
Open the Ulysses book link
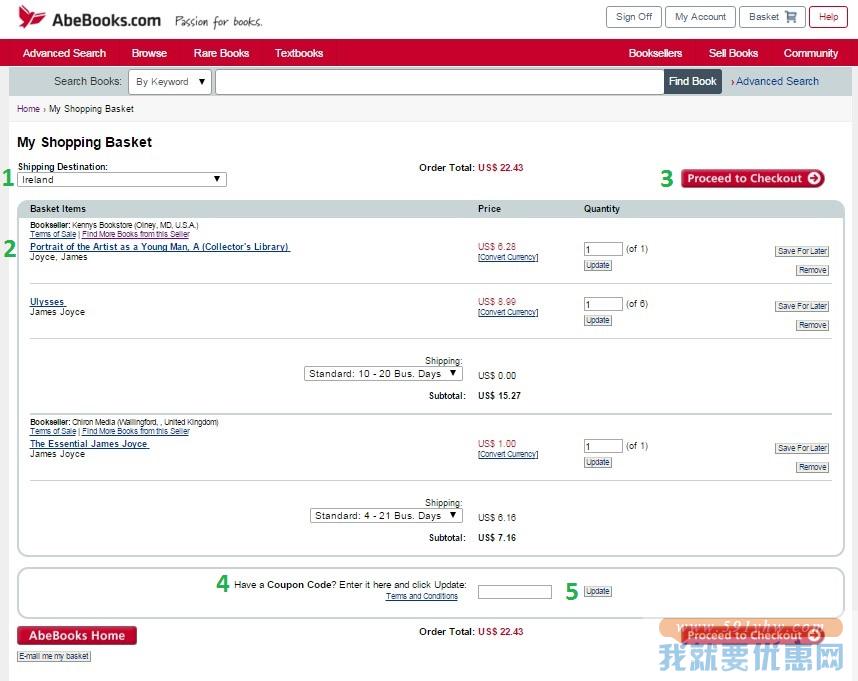47,301
